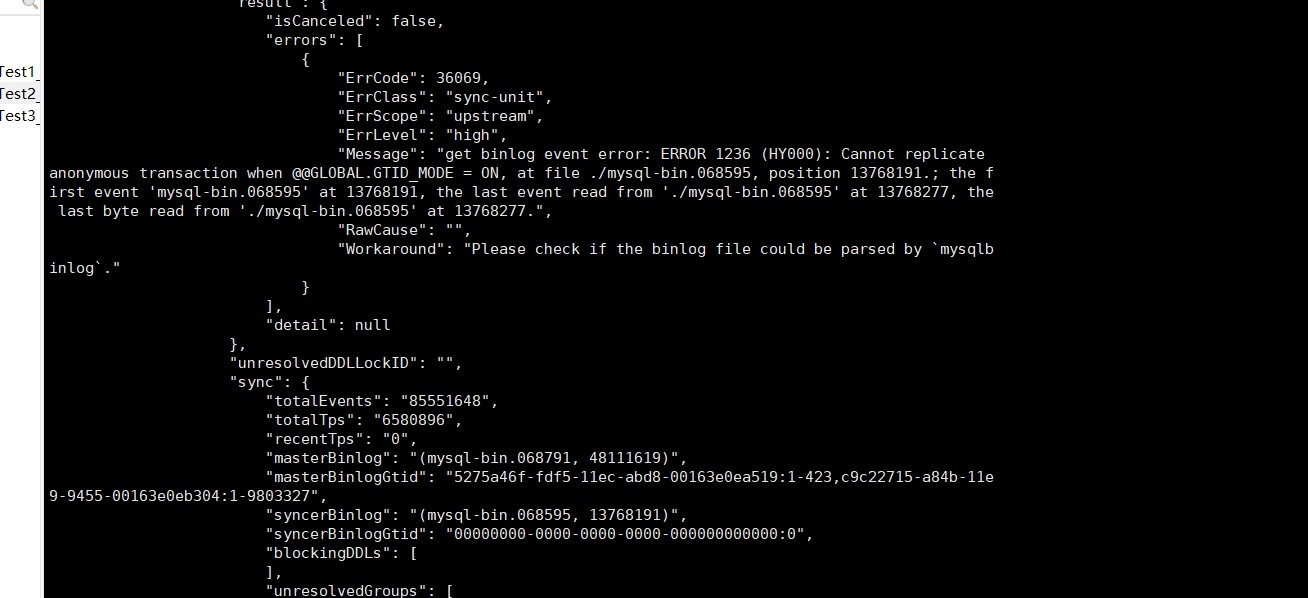The width and height of the screenshot is (1308, 598).
Task: Click the "RawCause" empty value line
Action: pos(404,230)
